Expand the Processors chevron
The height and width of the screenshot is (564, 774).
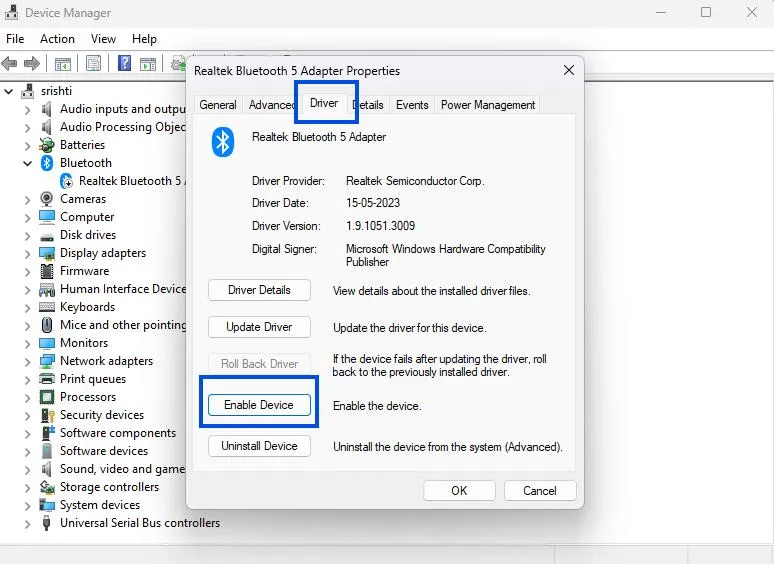pyautogui.click(x=28, y=398)
